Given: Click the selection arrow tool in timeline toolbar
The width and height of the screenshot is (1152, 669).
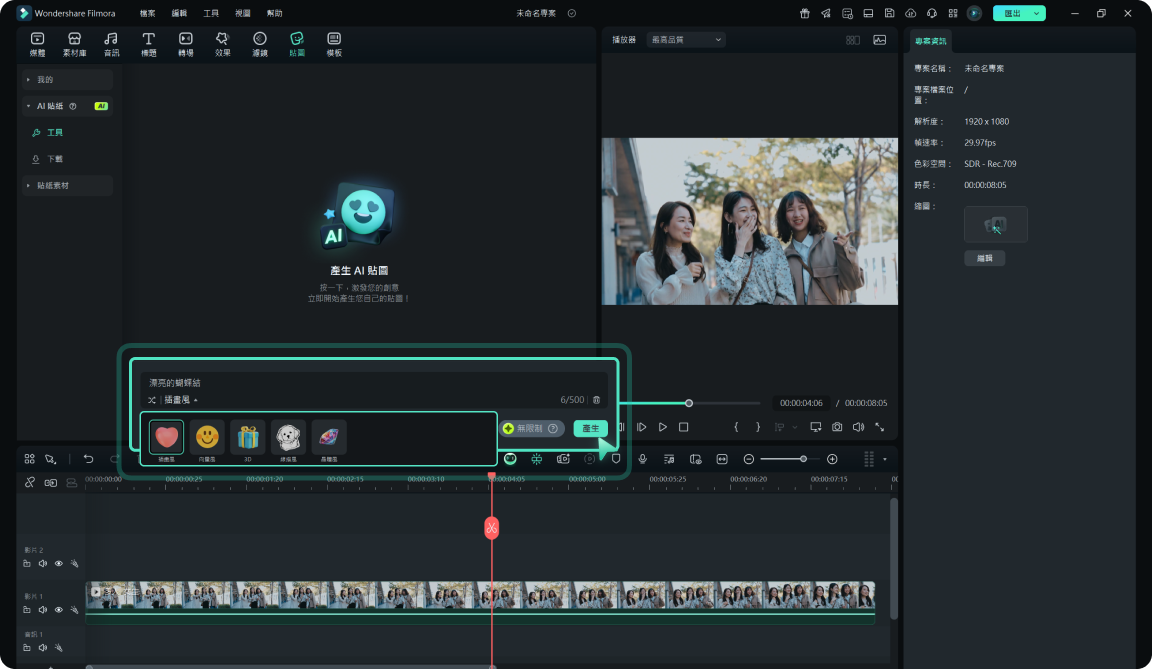Looking at the screenshot, I should [51, 459].
